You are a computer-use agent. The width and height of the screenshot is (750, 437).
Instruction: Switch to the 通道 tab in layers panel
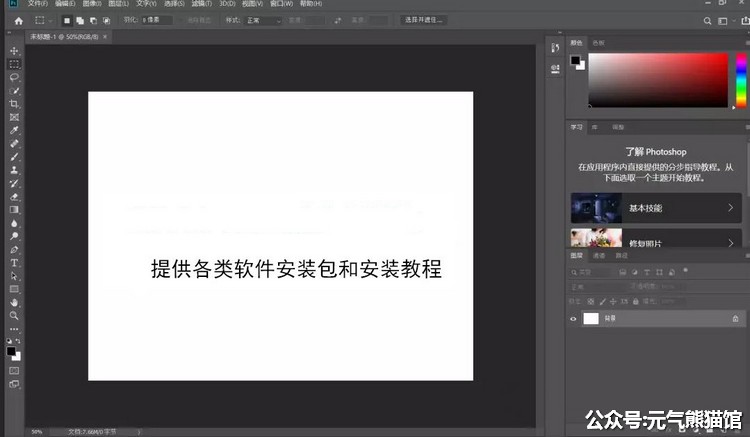pos(598,256)
